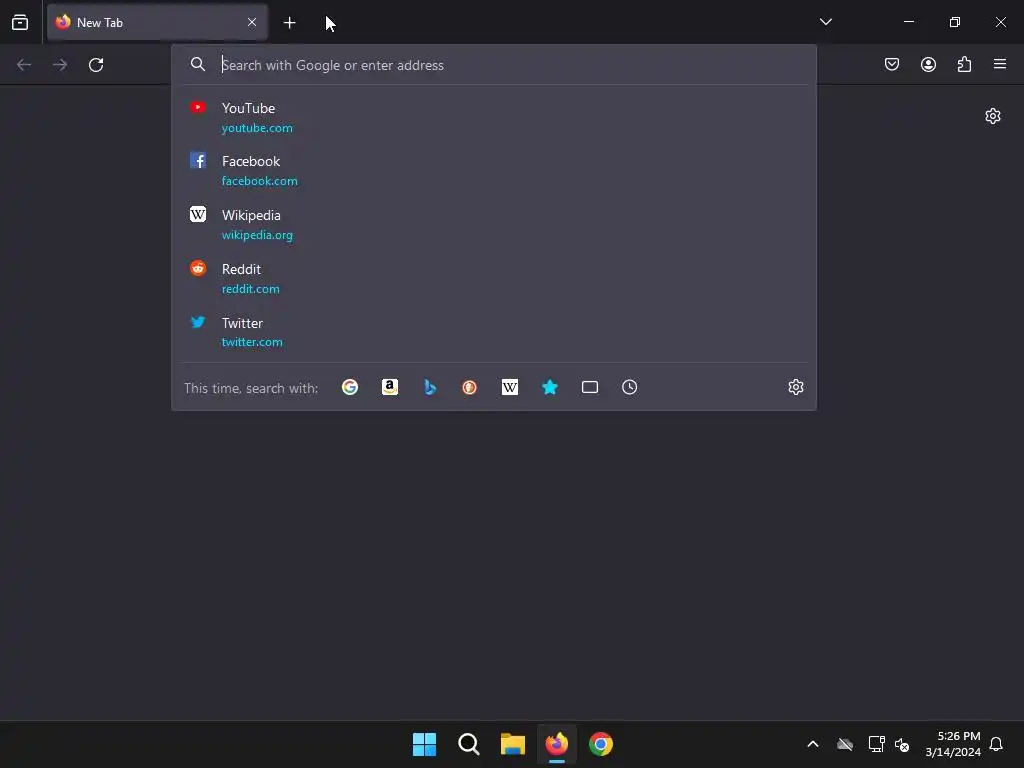Click the Reddit favicon icon
The width and height of the screenshot is (1024, 768).
pos(198,268)
